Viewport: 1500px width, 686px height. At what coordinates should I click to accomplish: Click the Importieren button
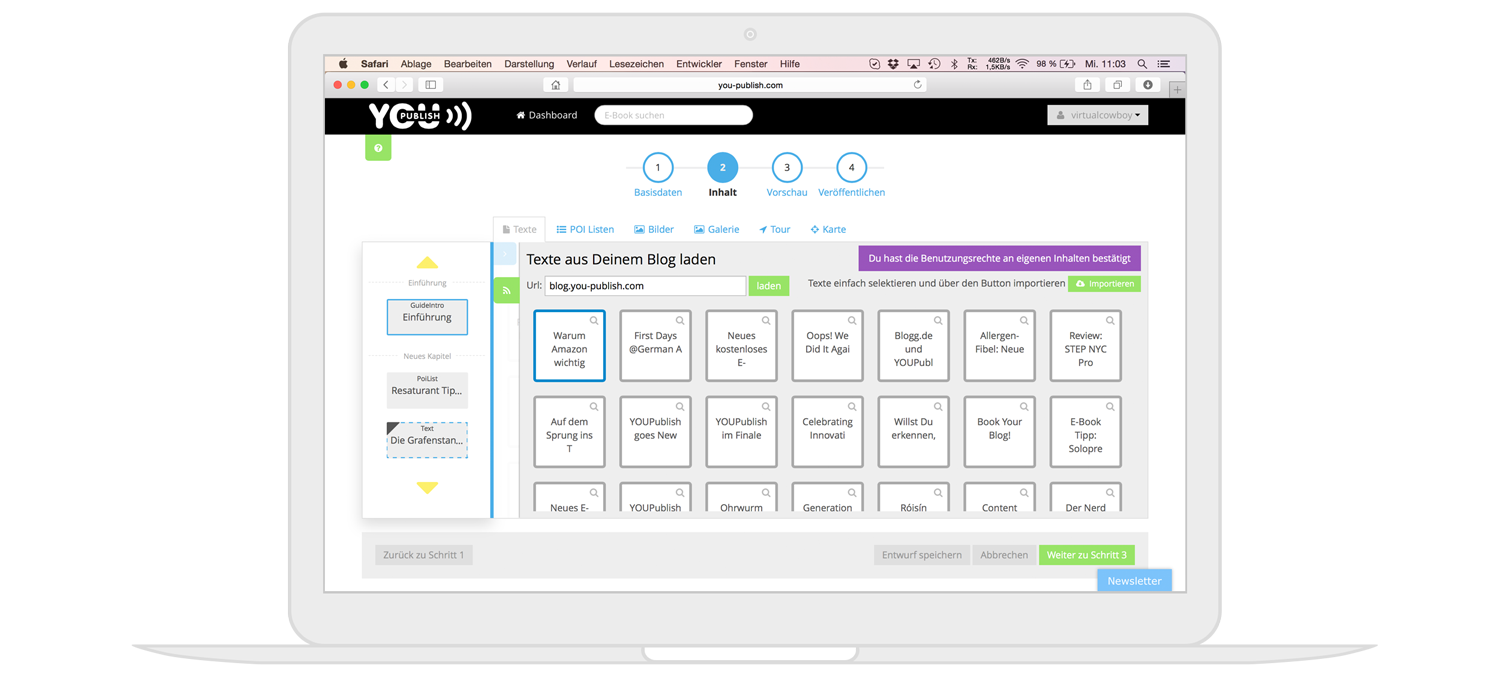pos(1104,284)
